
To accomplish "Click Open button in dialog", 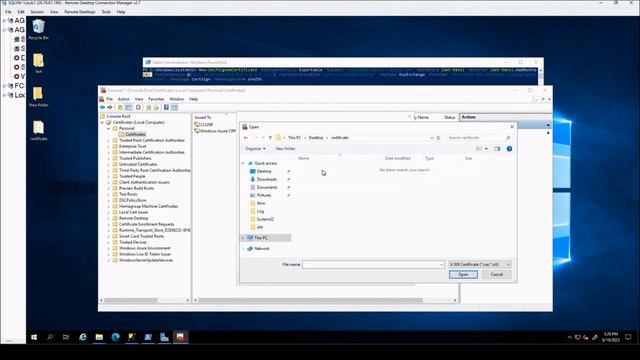I will [x=463, y=275].
